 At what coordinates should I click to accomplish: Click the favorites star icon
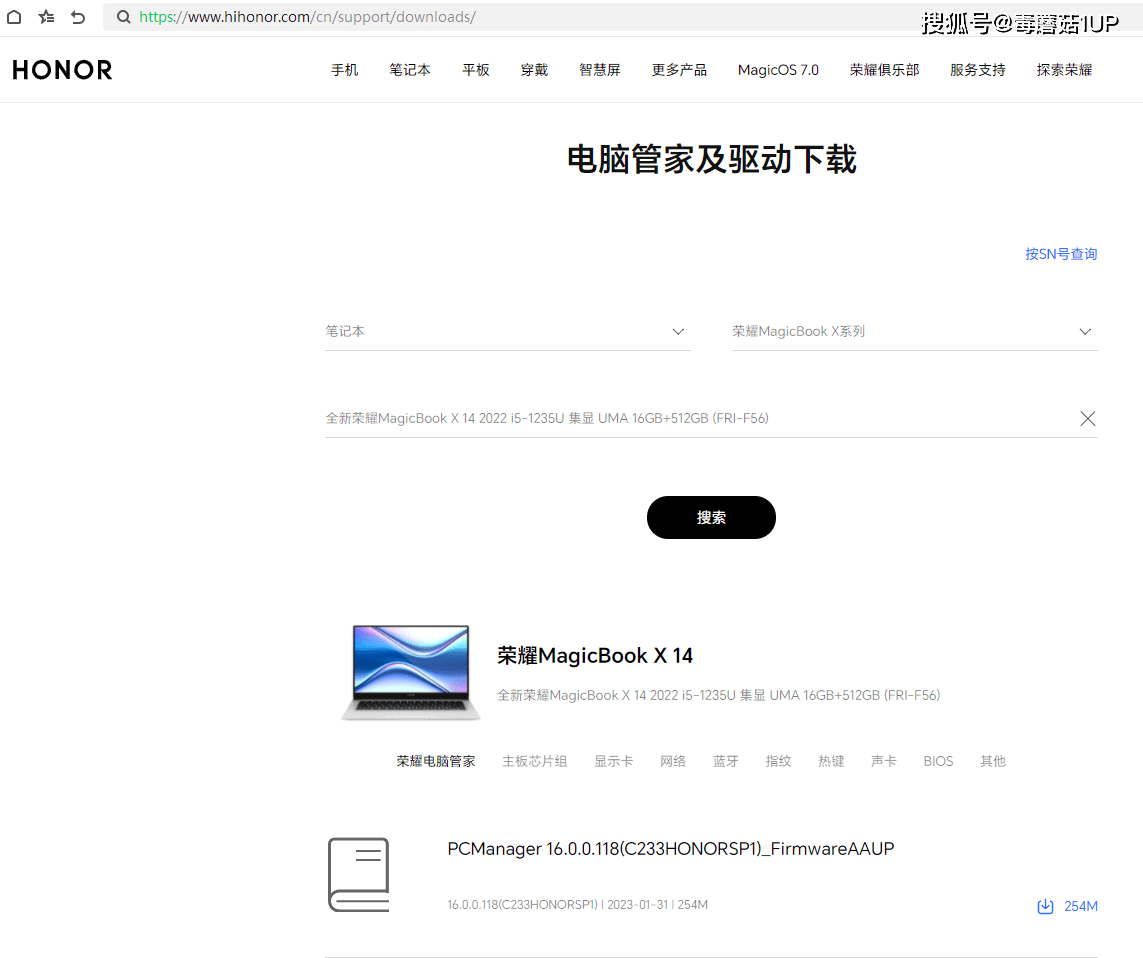click(x=47, y=17)
